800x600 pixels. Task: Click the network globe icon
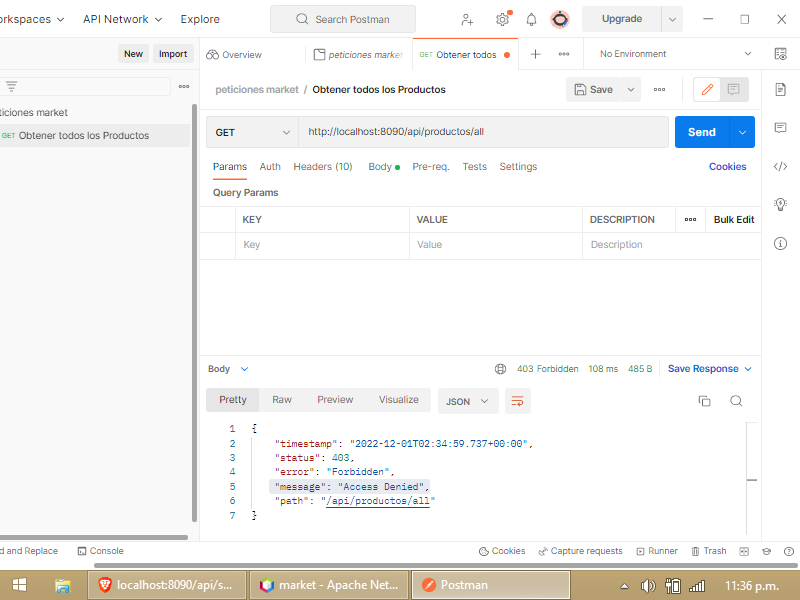(x=500, y=369)
